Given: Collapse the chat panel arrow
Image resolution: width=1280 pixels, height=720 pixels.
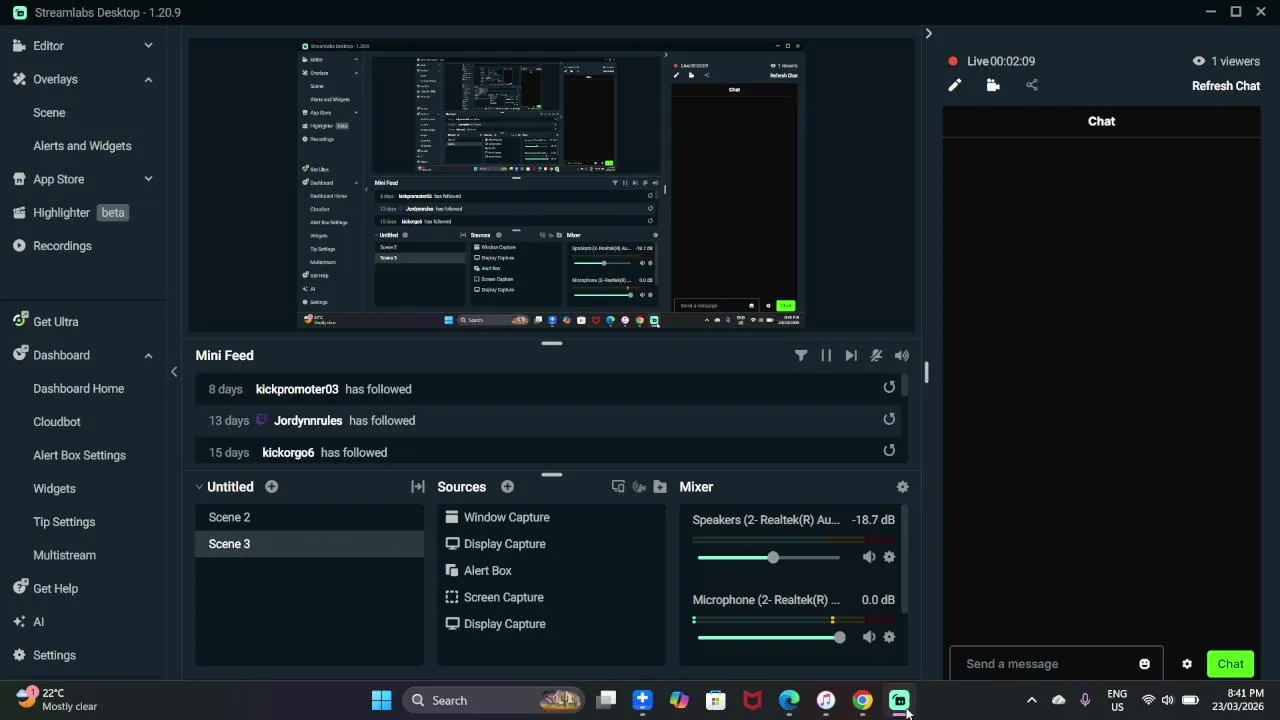Looking at the screenshot, I should tap(928, 34).
